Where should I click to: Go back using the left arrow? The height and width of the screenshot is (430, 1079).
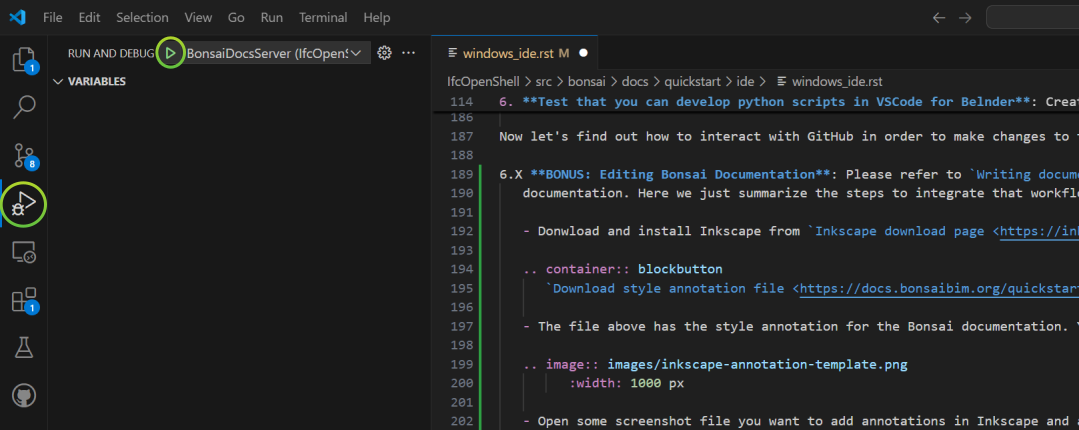coord(939,18)
